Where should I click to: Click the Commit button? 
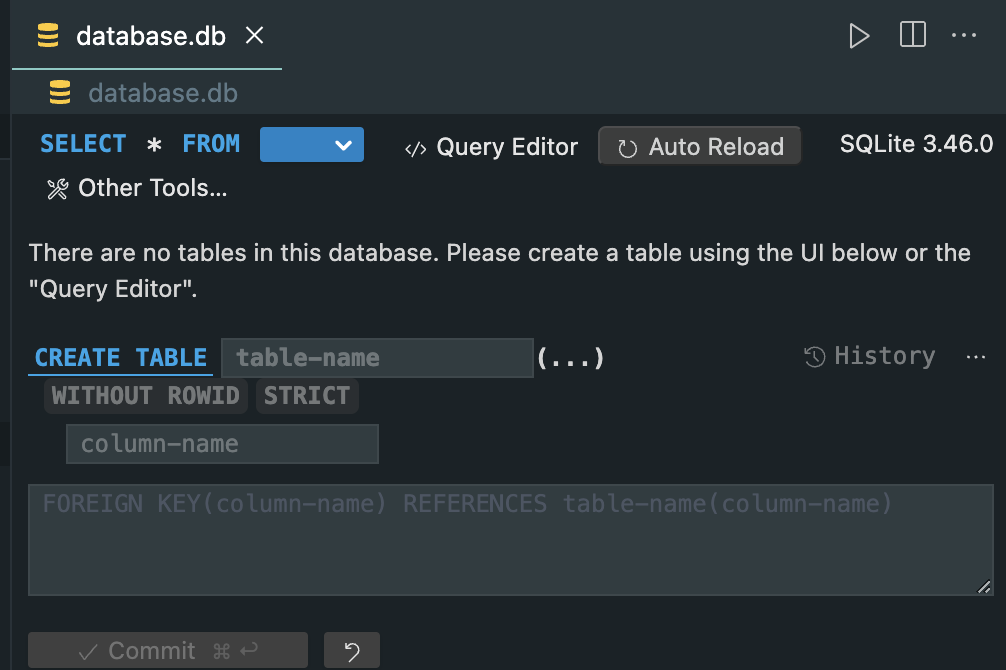168,651
